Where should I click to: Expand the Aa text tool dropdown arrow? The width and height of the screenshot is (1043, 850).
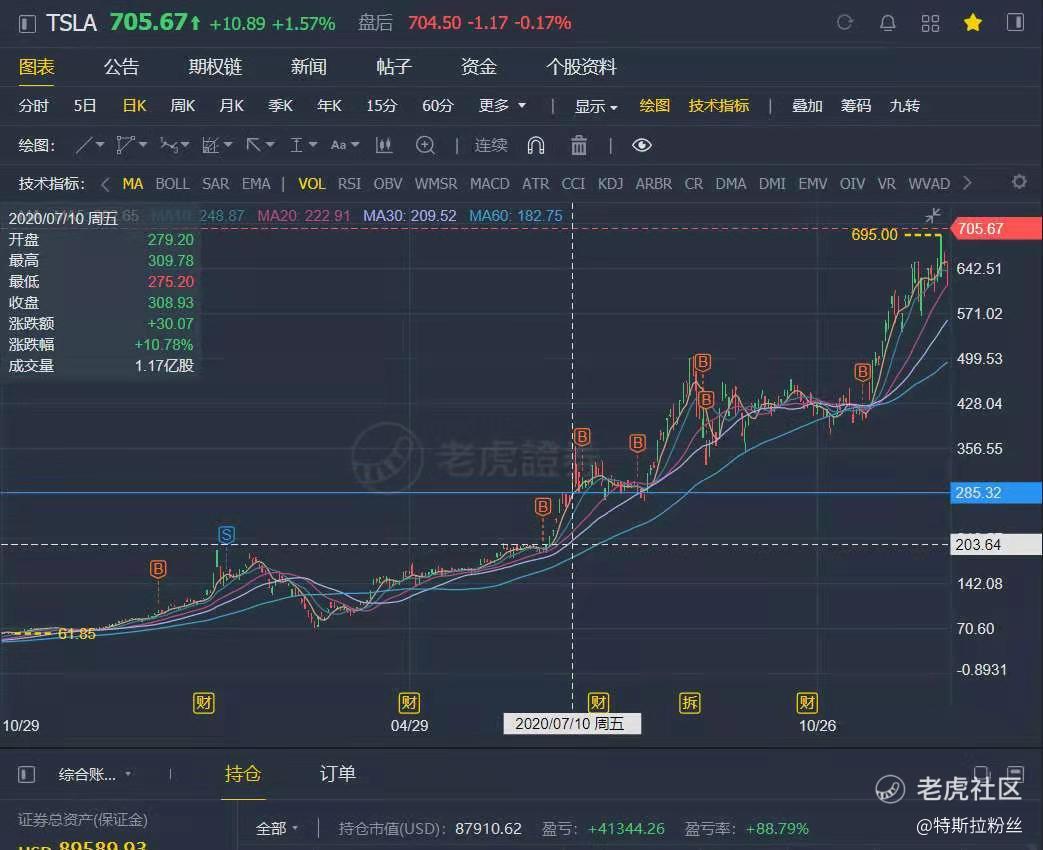click(355, 144)
